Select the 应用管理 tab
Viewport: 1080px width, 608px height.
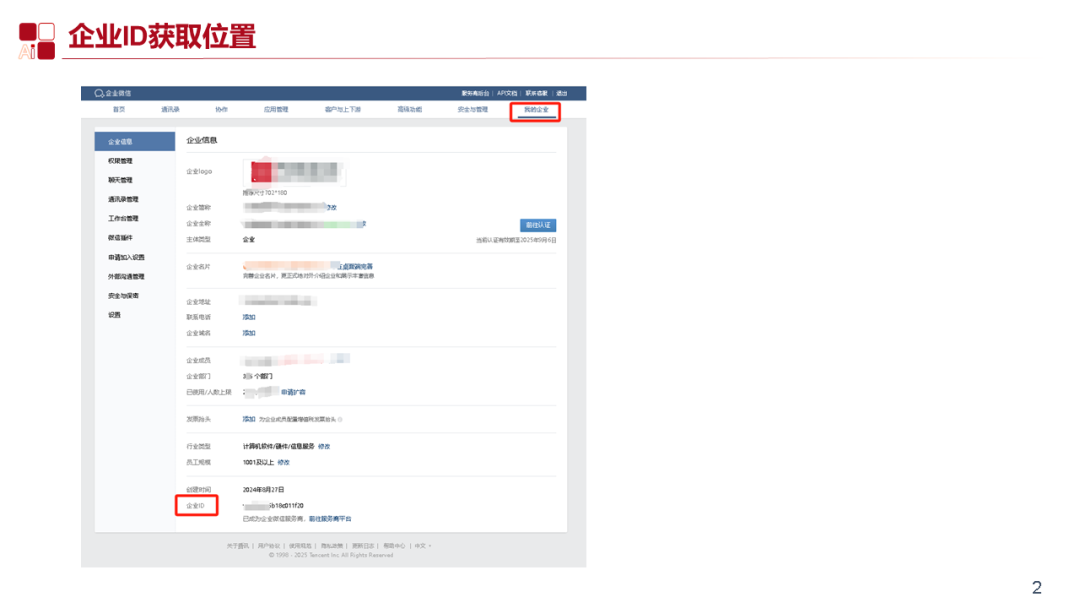click(276, 109)
